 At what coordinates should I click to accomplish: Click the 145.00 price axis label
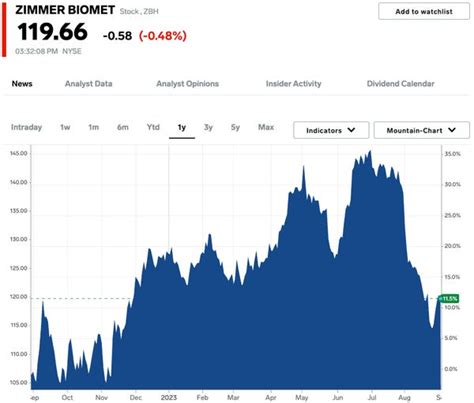19,154
